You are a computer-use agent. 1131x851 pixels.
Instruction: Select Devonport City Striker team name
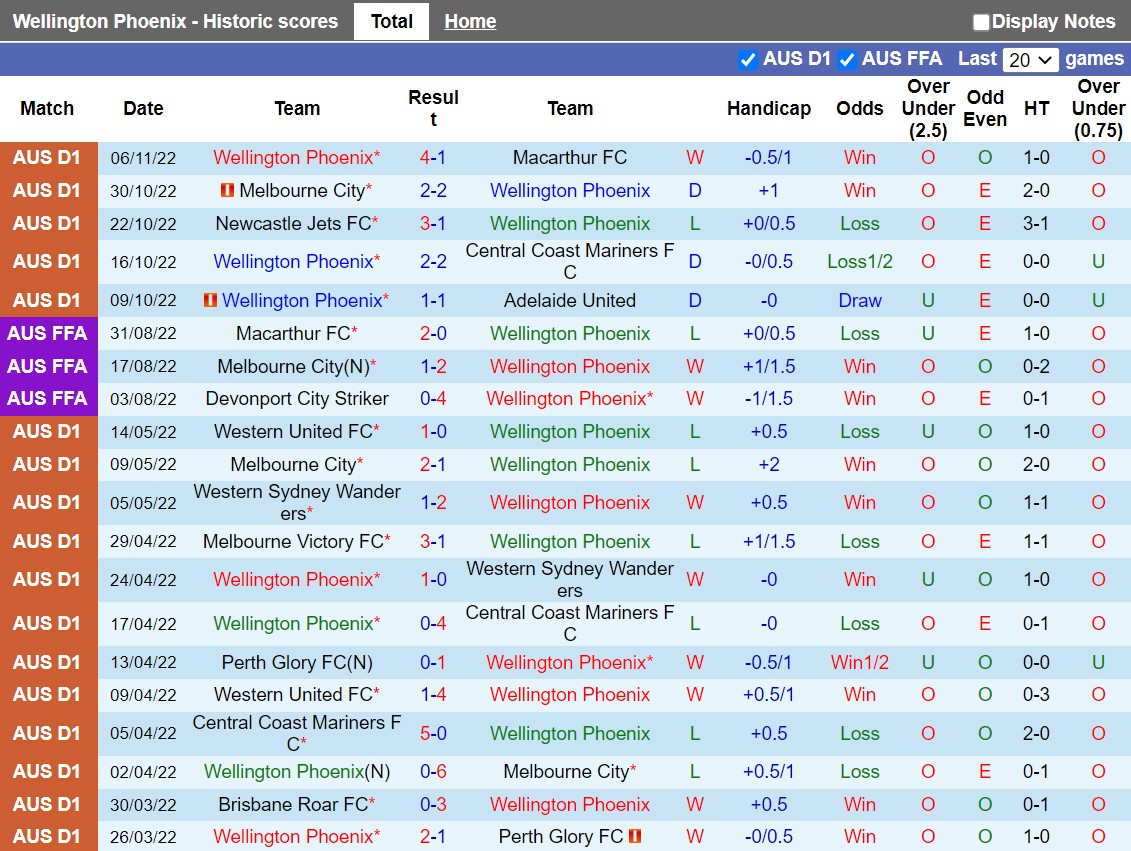pyautogui.click(x=297, y=399)
